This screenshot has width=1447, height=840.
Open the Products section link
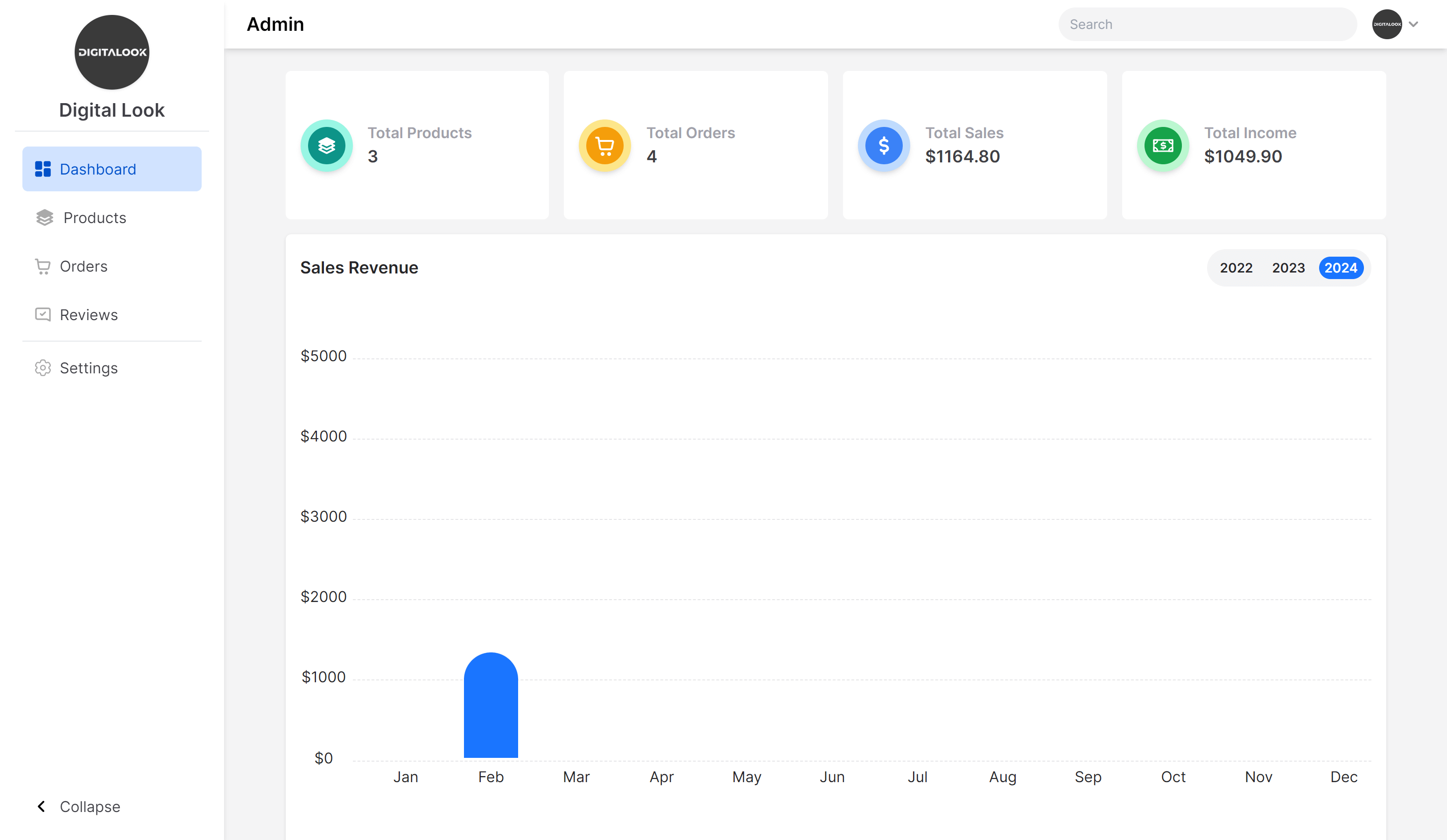(95, 217)
